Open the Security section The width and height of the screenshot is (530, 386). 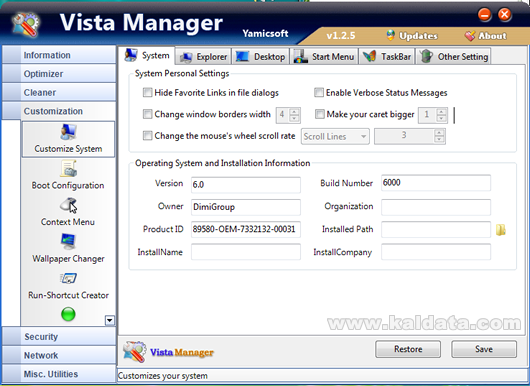[59, 336]
